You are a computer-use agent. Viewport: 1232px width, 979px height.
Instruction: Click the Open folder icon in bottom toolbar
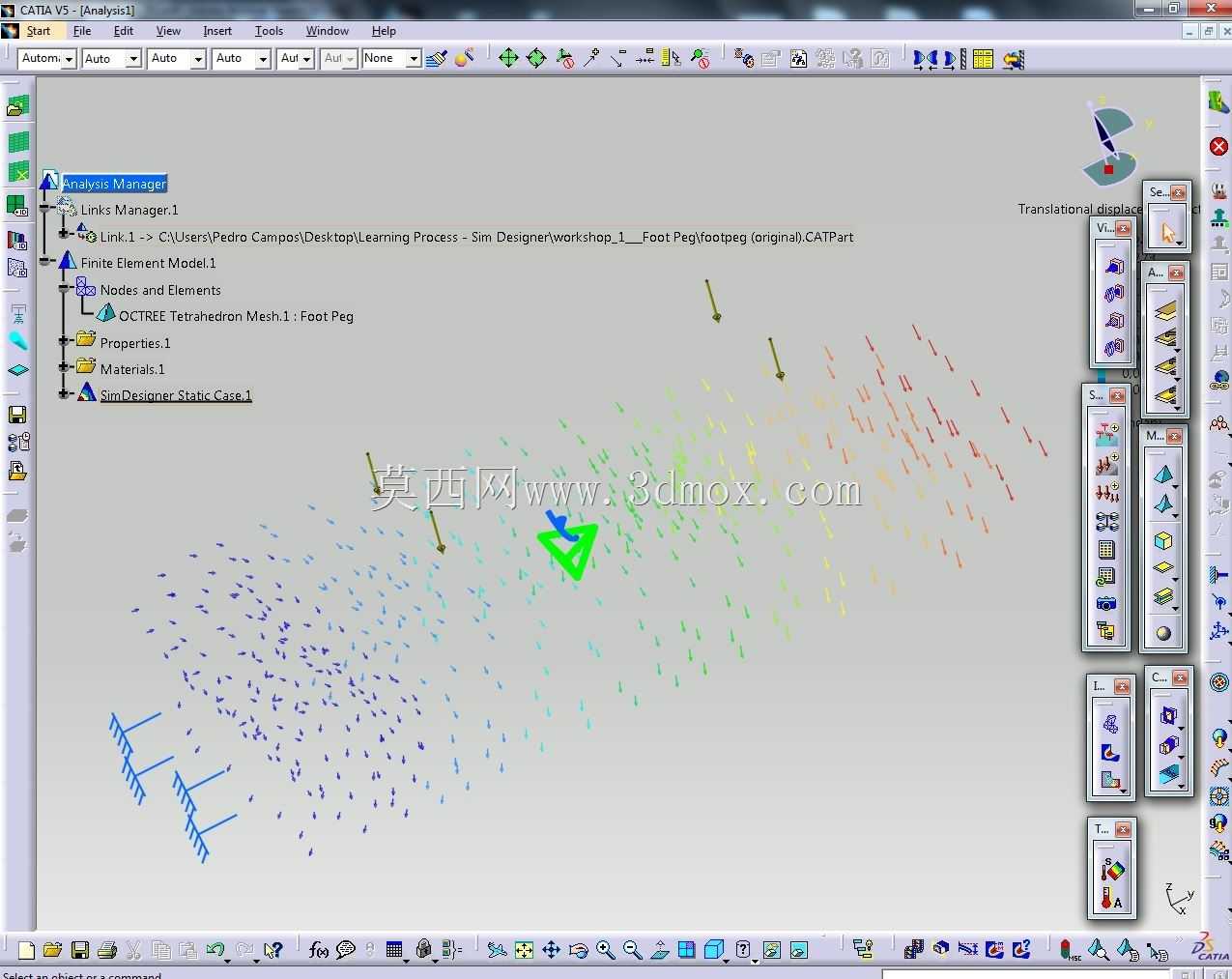point(52,950)
